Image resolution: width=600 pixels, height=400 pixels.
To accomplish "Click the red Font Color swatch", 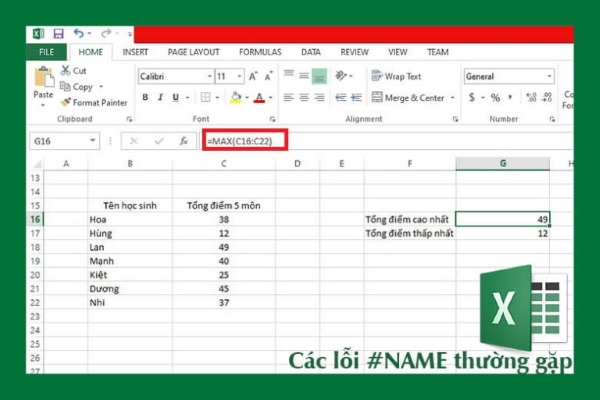I will tap(258, 98).
